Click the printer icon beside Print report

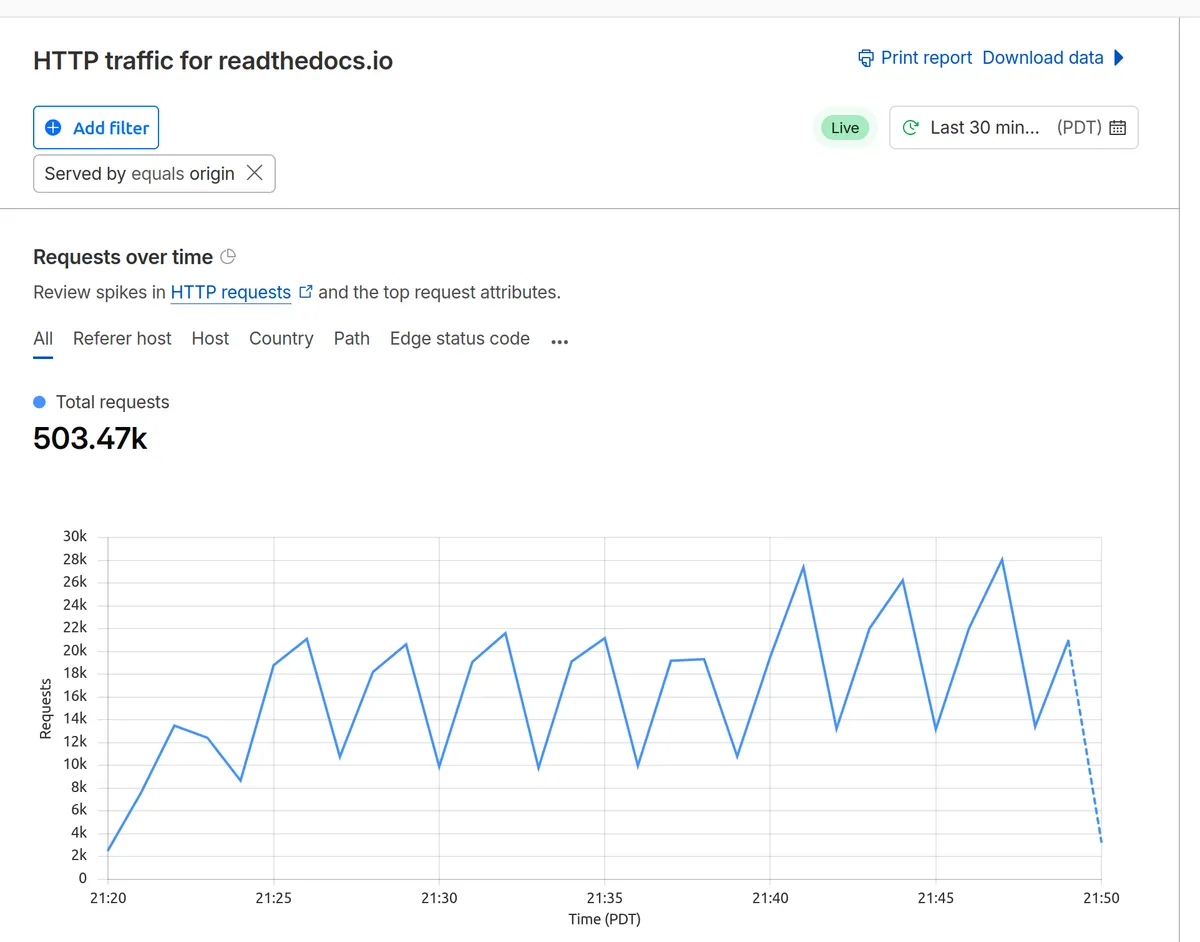(x=866, y=58)
